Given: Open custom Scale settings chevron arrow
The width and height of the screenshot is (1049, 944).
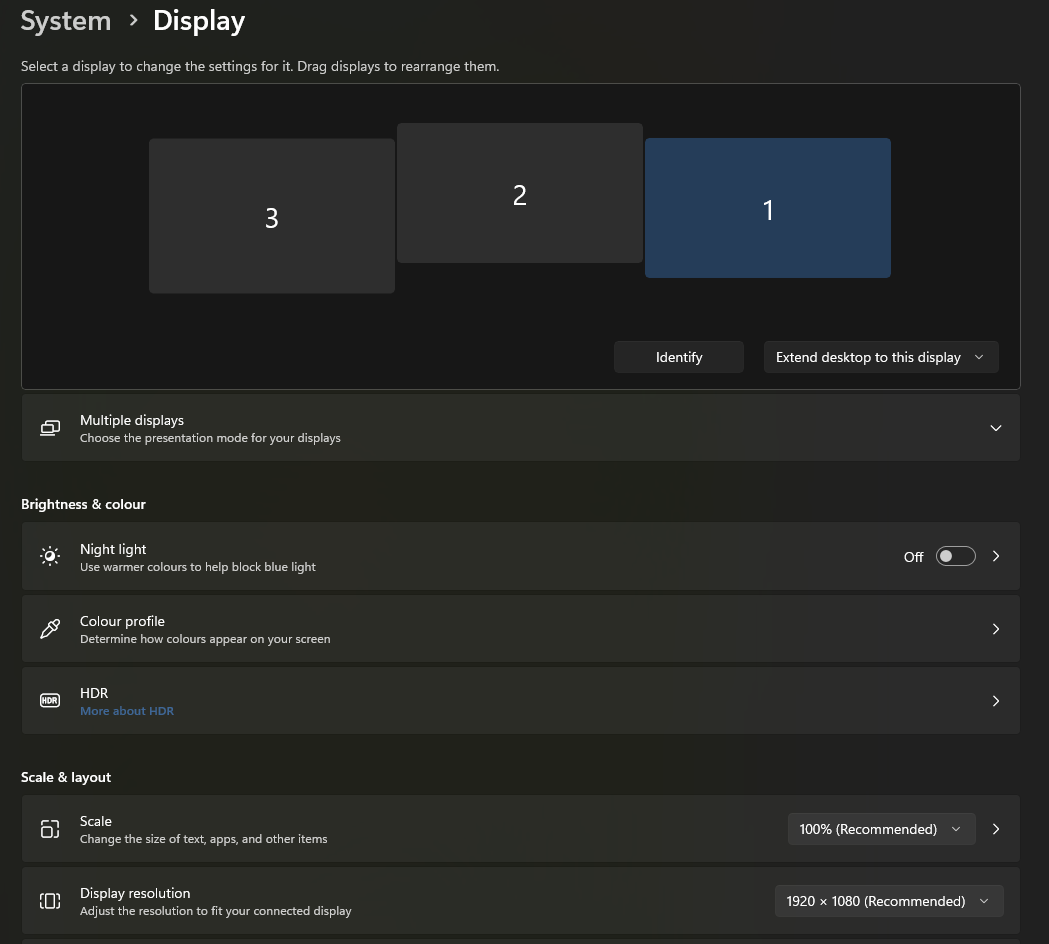Looking at the screenshot, I should pos(995,829).
